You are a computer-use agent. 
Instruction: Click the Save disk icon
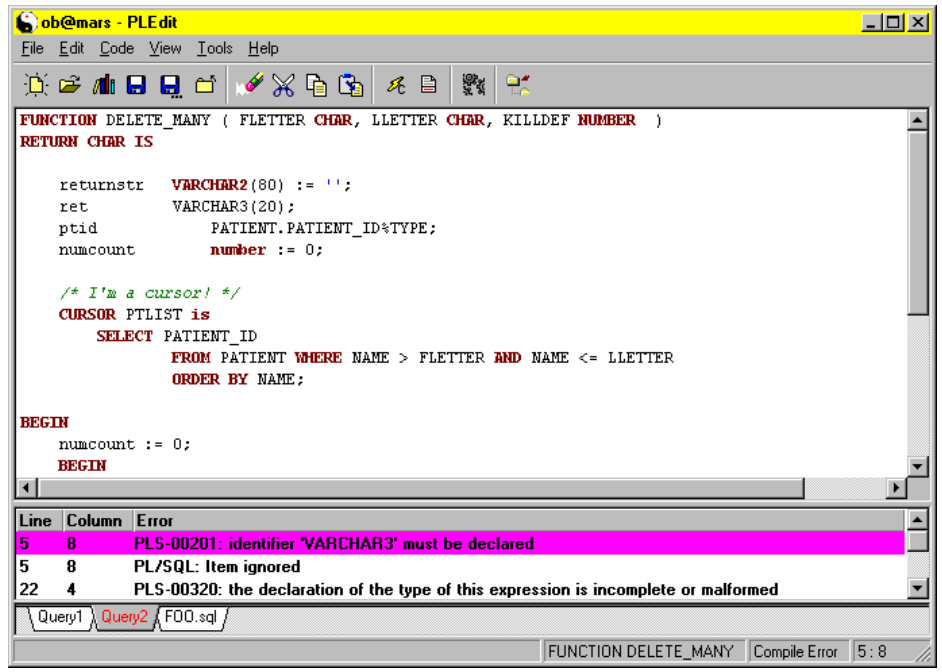coord(136,86)
